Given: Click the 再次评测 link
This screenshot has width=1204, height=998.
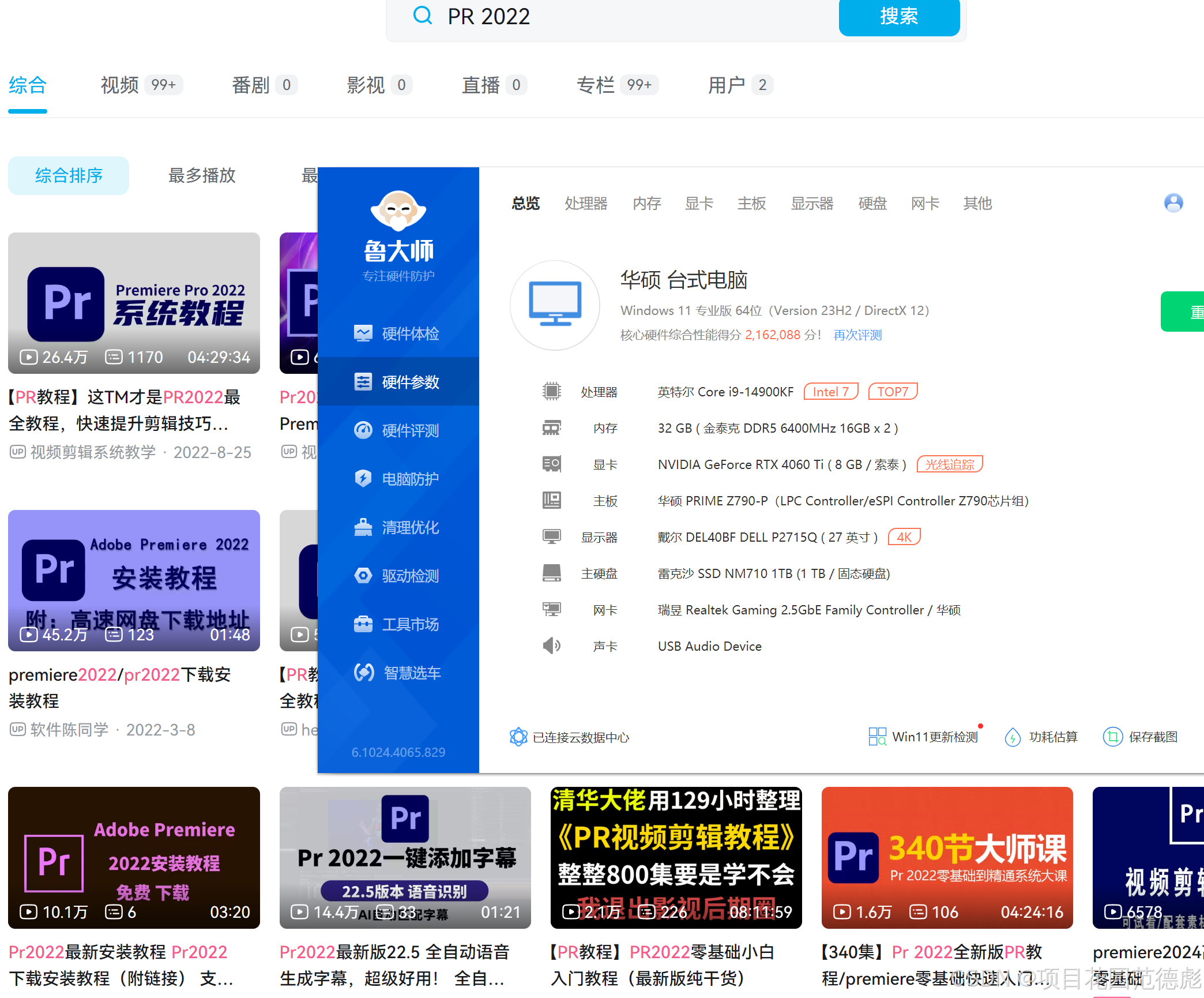Looking at the screenshot, I should 857,335.
